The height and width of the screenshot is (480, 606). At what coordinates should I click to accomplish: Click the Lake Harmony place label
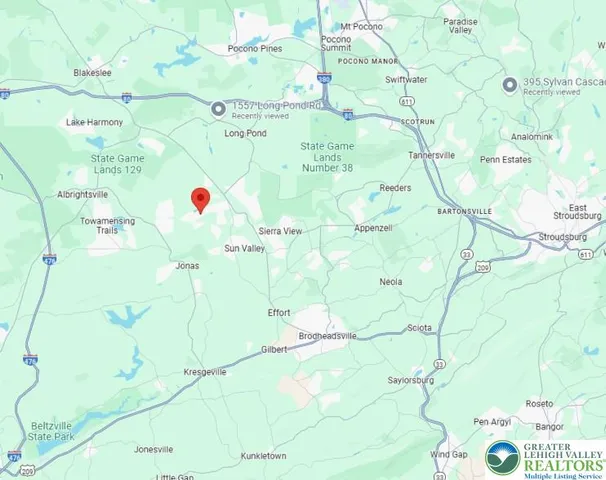pos(94,123)
